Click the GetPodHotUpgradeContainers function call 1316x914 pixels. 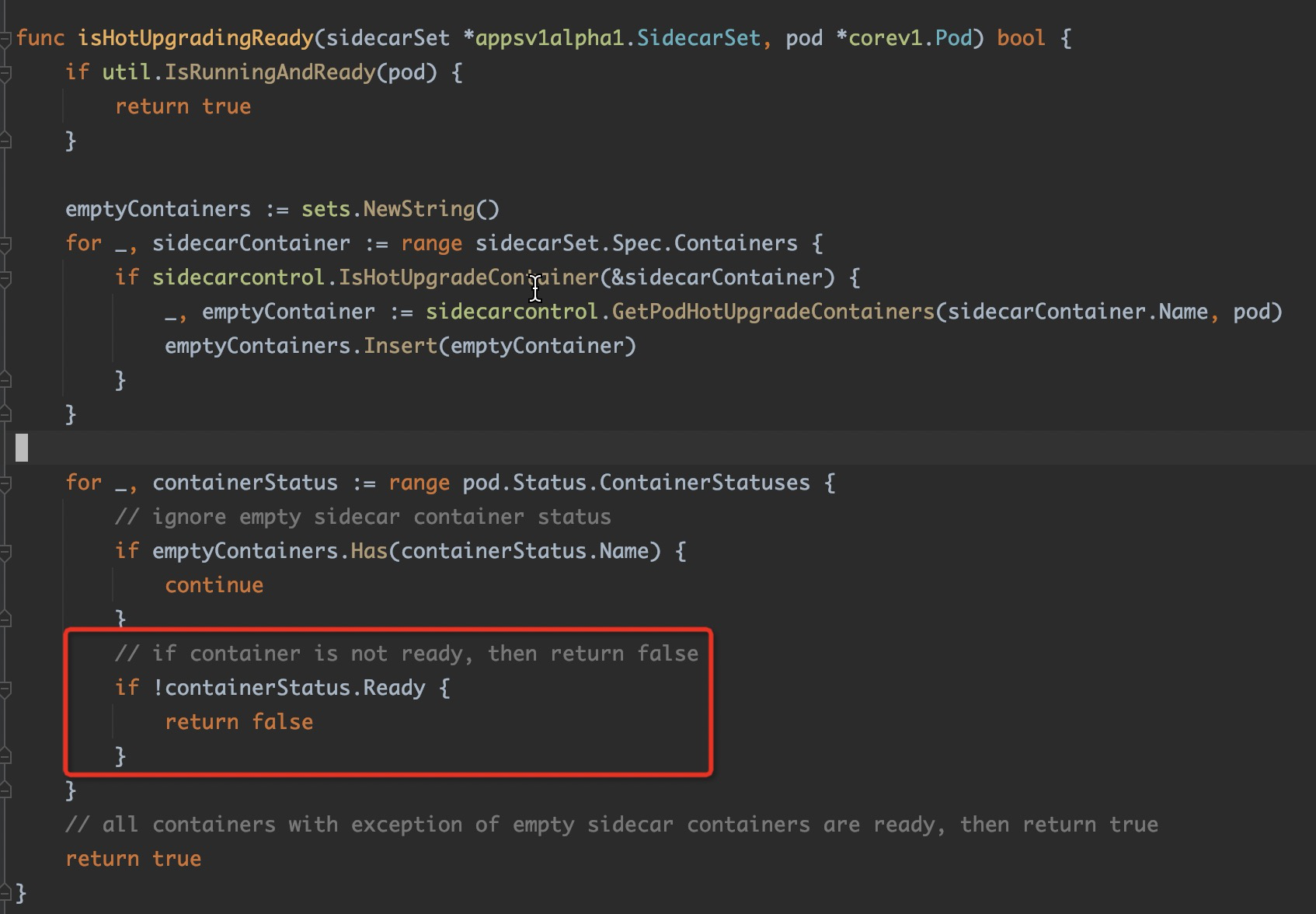tap(771, 311)
